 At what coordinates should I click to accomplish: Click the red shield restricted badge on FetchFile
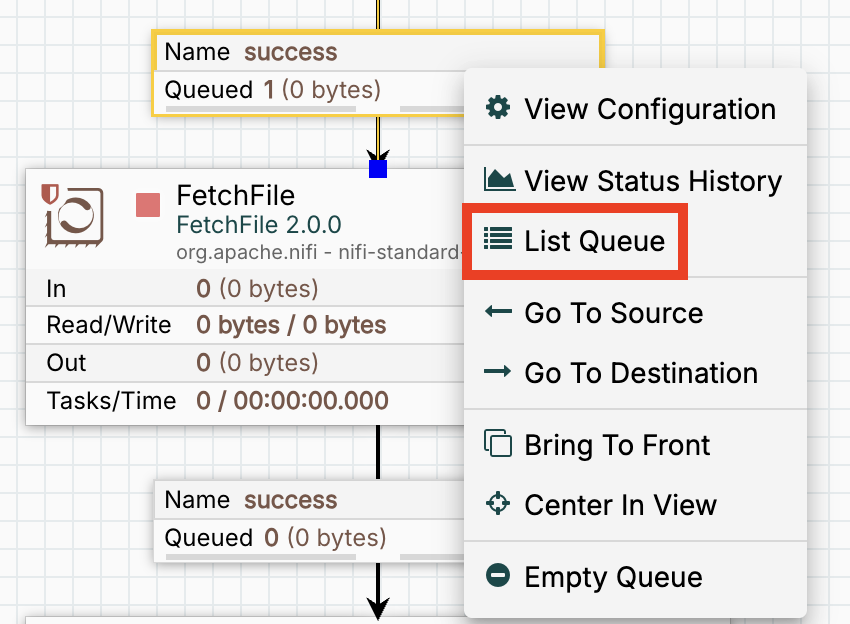pos(49,191)
